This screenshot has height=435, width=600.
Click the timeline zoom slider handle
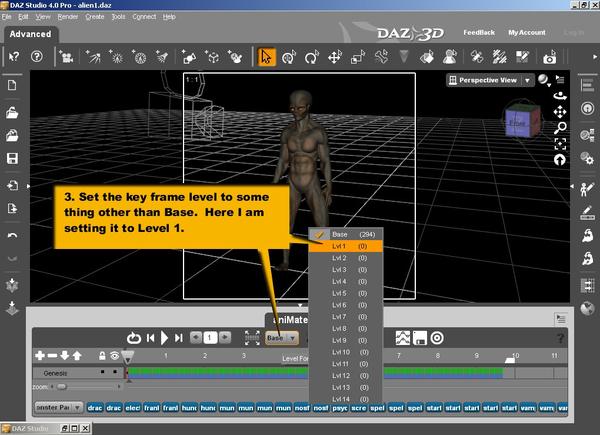coord(62,387)
